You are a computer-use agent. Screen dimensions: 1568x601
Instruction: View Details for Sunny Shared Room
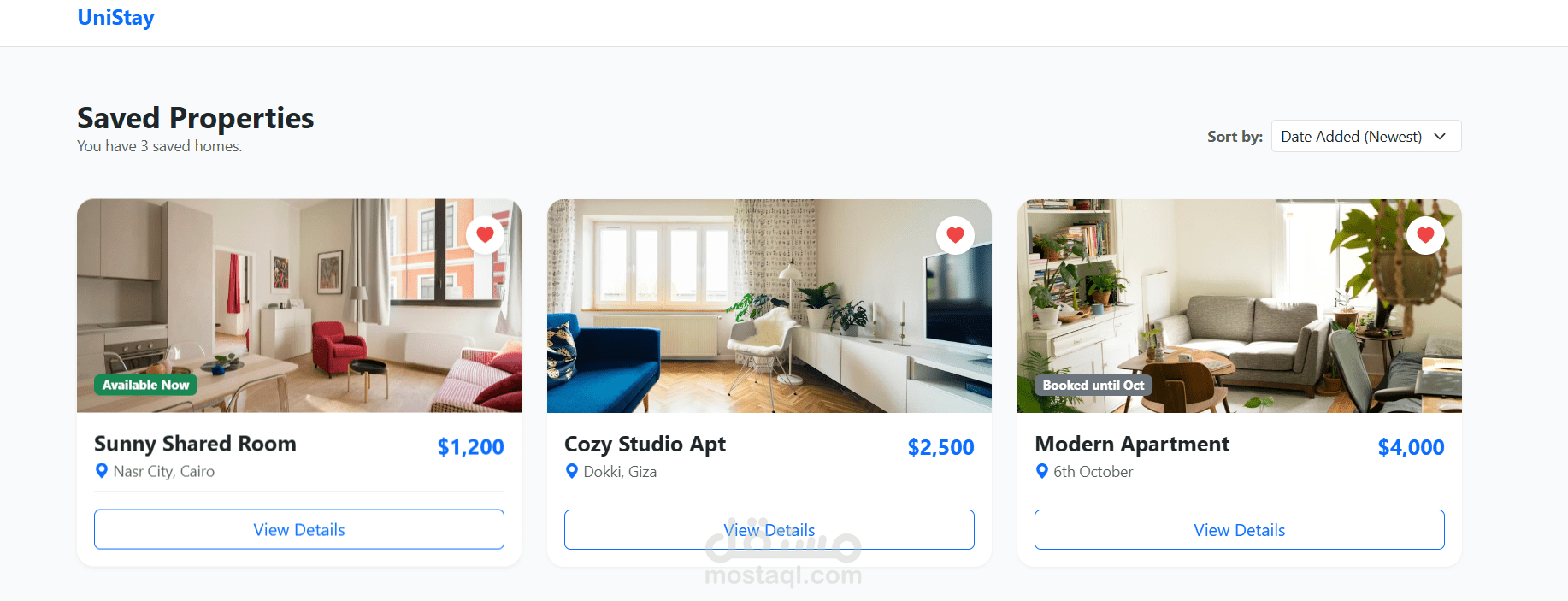[x=299, y=530]
